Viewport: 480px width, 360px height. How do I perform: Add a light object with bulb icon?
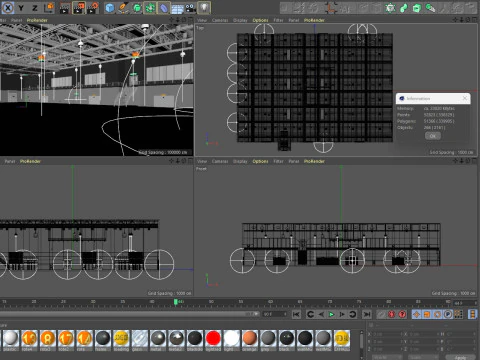point(204,8)
